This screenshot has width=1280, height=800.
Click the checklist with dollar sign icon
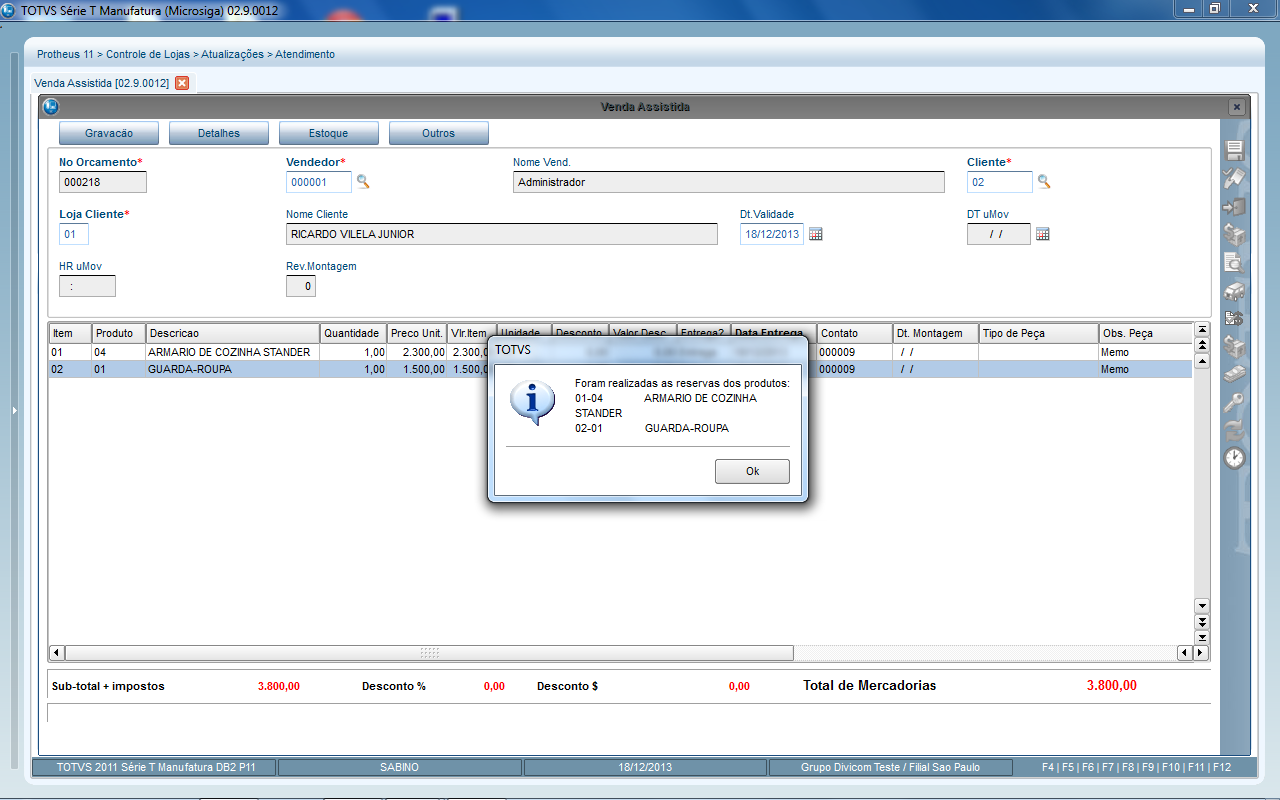[x=1235, y=319]
